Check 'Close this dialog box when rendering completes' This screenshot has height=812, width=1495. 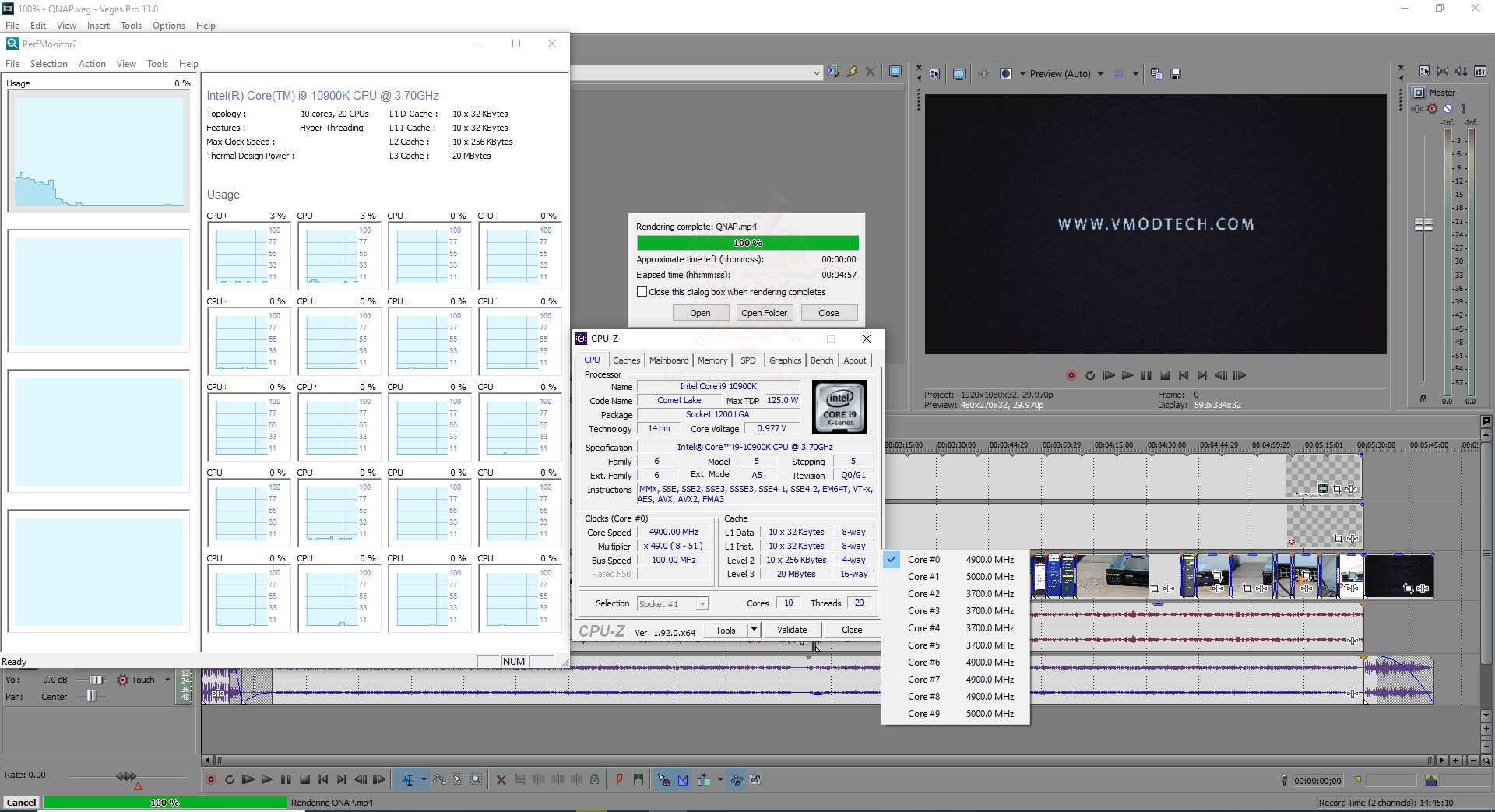pos(642,292)
